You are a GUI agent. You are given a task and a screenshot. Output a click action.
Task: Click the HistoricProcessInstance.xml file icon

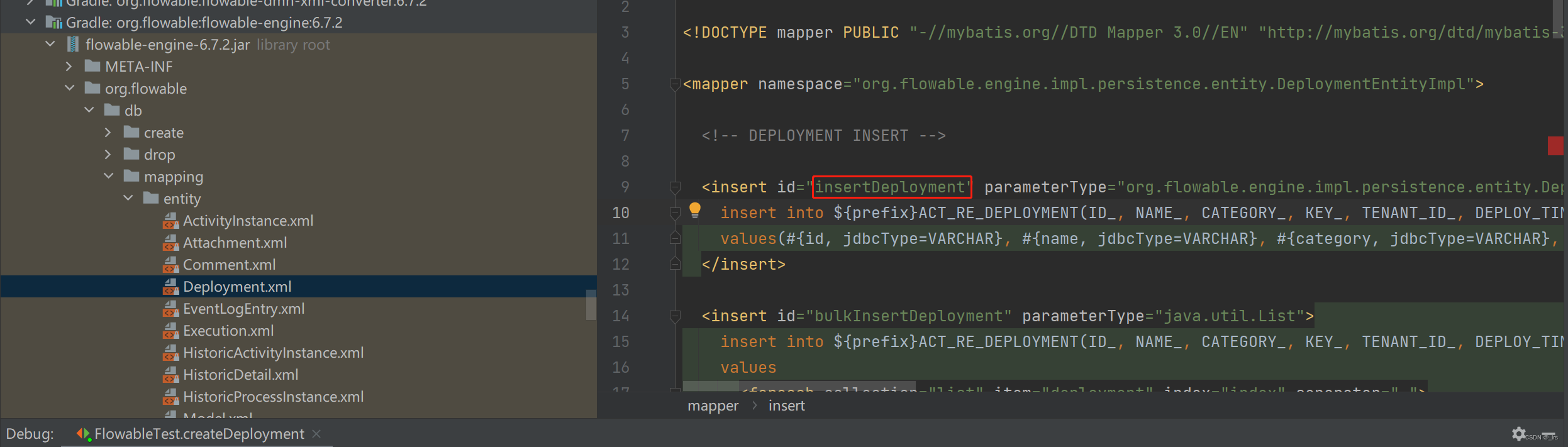pos(171,397)
